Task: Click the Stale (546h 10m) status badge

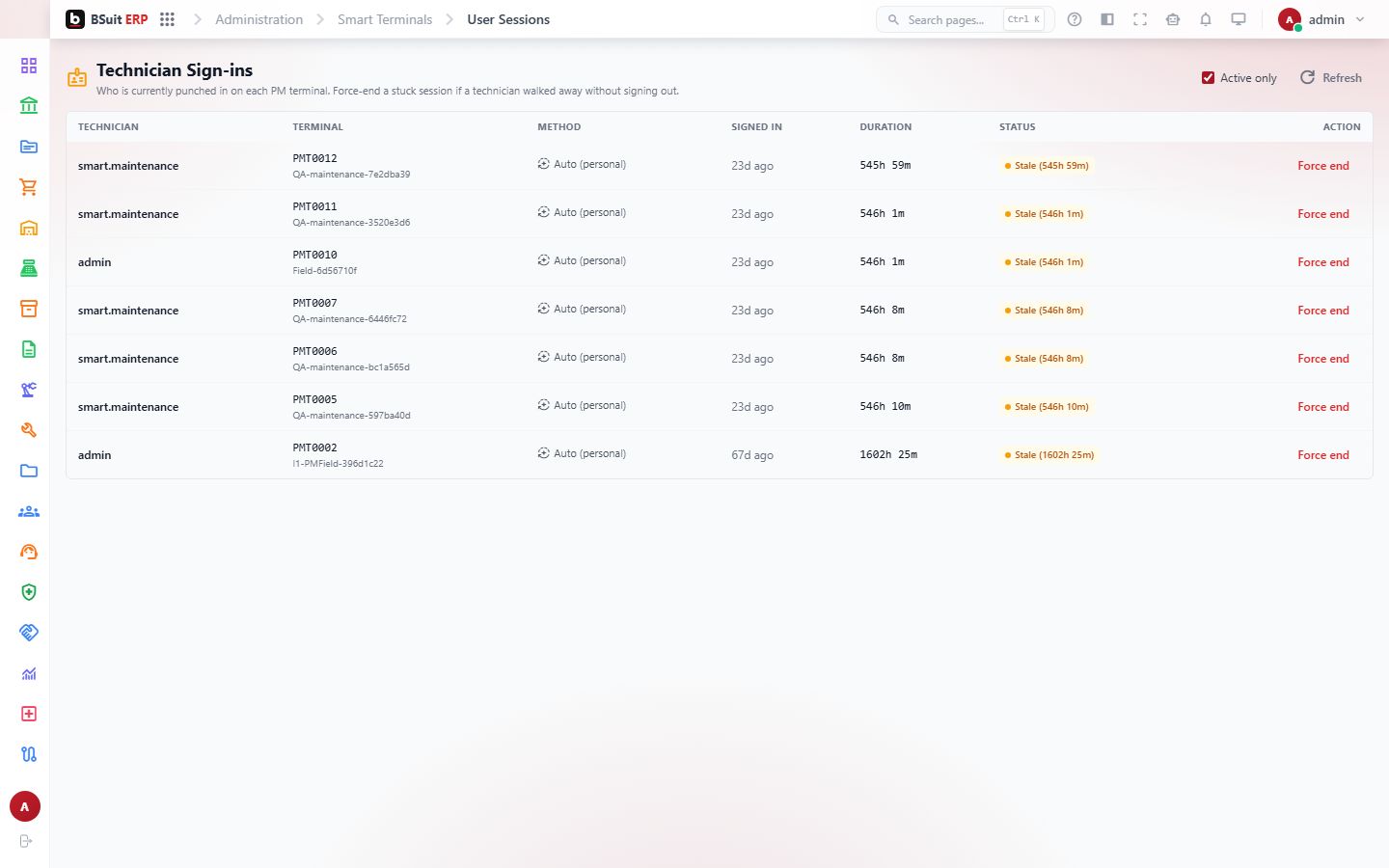Action: [1047, 407]
